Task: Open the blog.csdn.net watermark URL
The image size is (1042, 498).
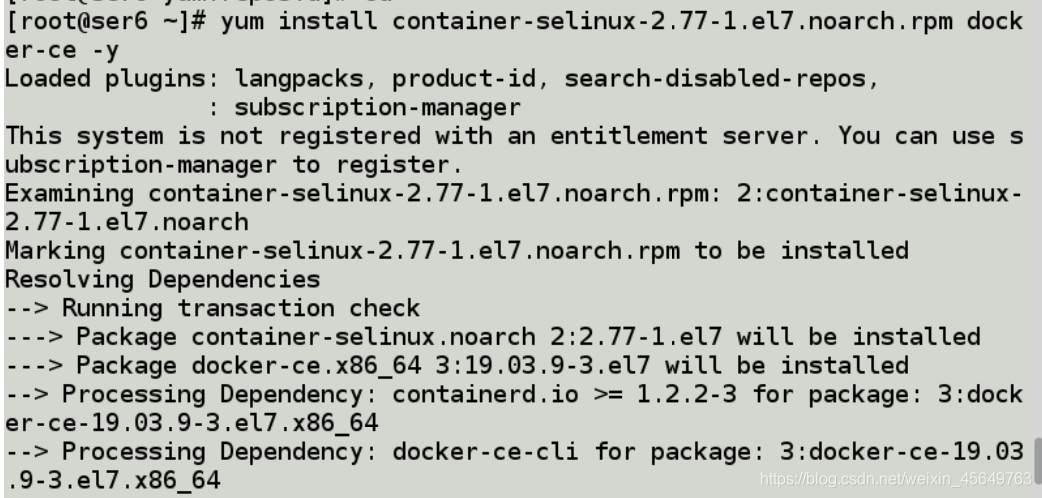Action: point(895,479)
